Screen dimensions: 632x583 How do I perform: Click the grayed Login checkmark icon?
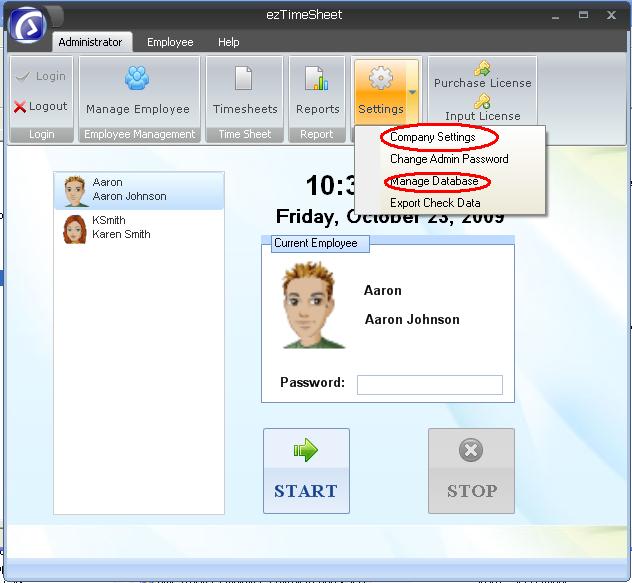pos(23,76)
